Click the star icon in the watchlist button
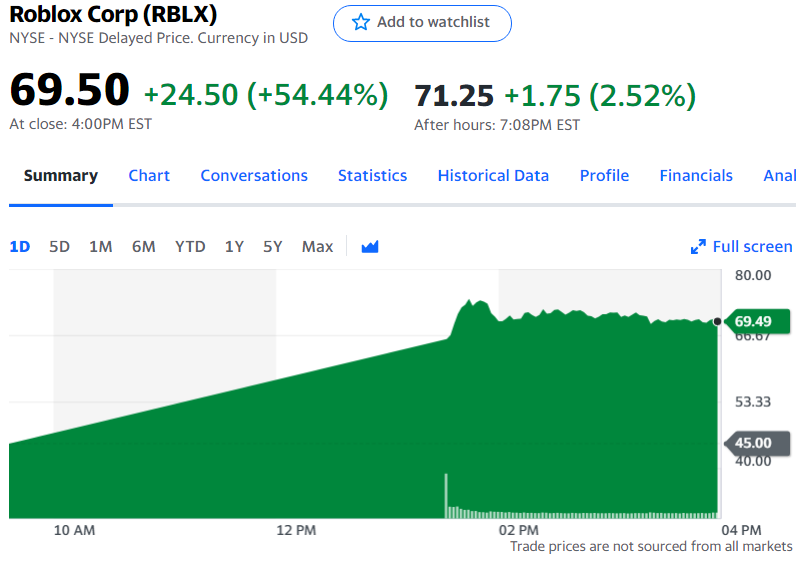The image size is (796, 561). [360, 22]
